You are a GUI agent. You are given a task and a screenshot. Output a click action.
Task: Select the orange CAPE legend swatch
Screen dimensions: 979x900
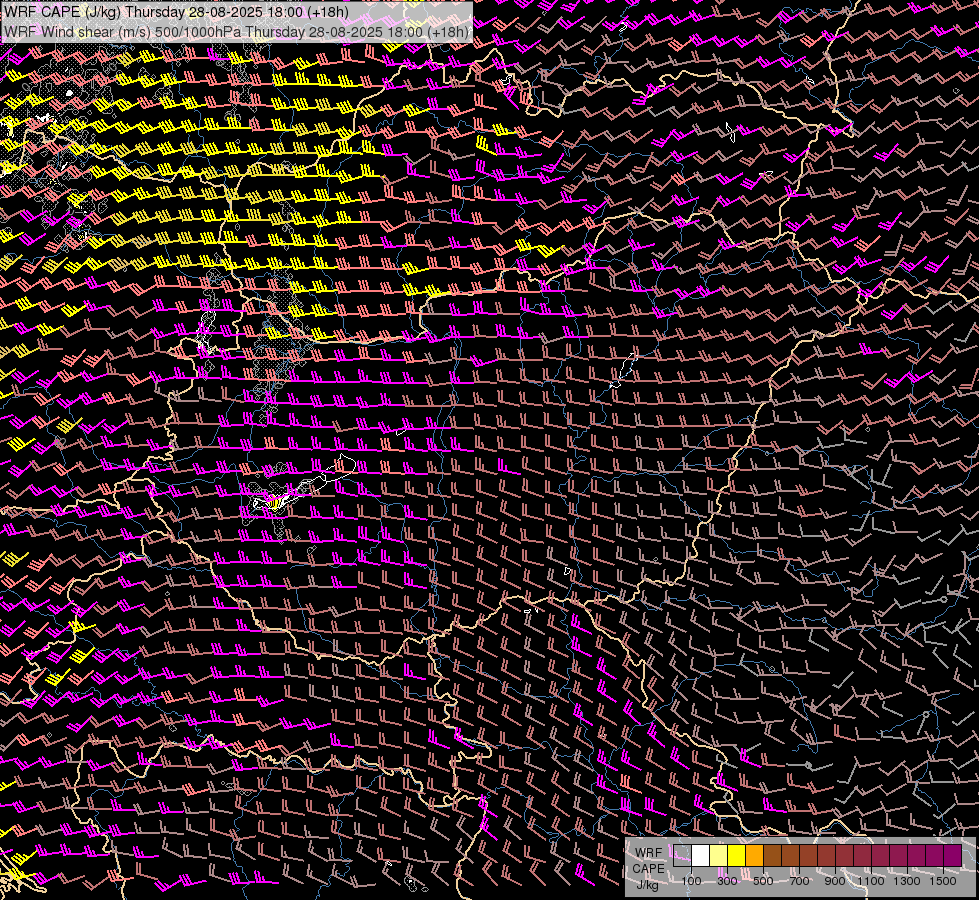point(754,855)
